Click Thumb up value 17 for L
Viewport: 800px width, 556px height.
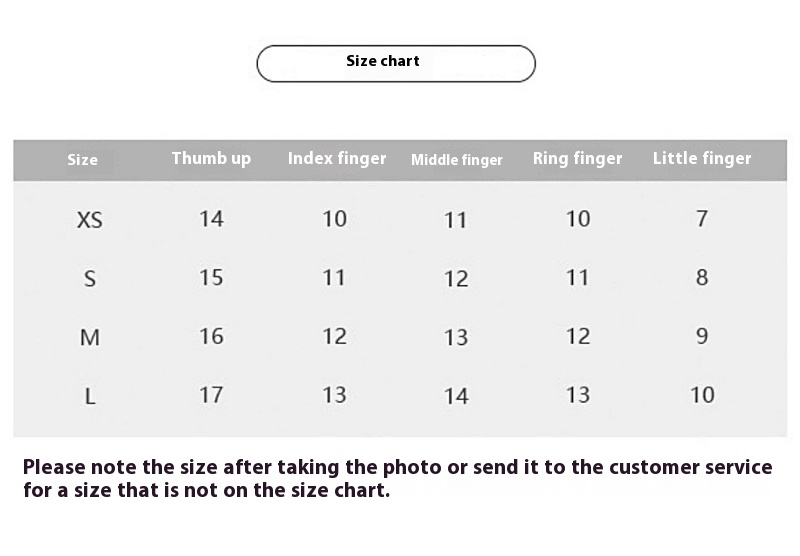click(x=211, y=394)
